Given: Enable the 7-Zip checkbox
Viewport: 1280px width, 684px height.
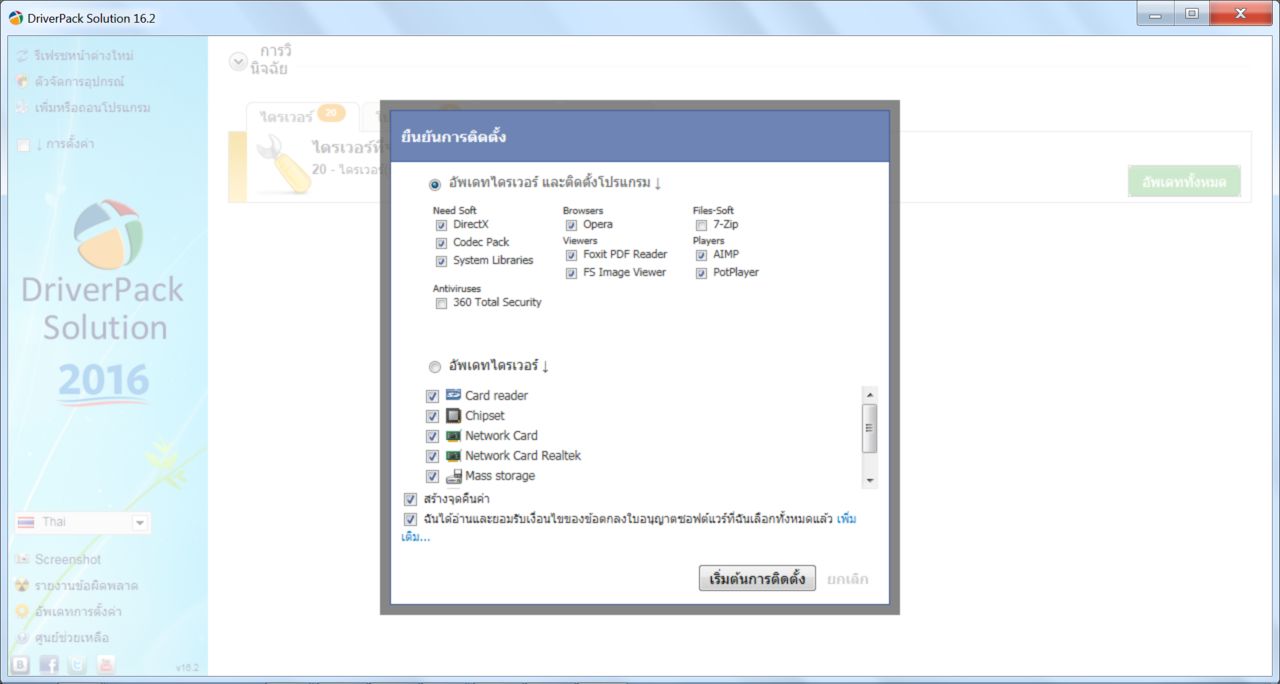Looking at the screenshot, I should point(701,226).
